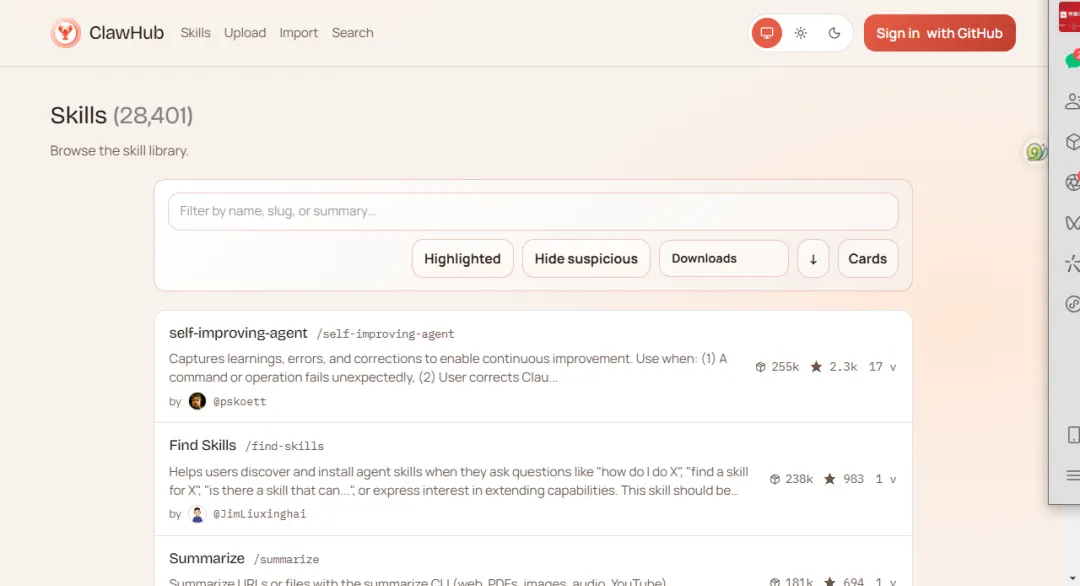Click the @pskoett avatar image
Viewport: 1080px width, 586px height.
coord(197,401)
